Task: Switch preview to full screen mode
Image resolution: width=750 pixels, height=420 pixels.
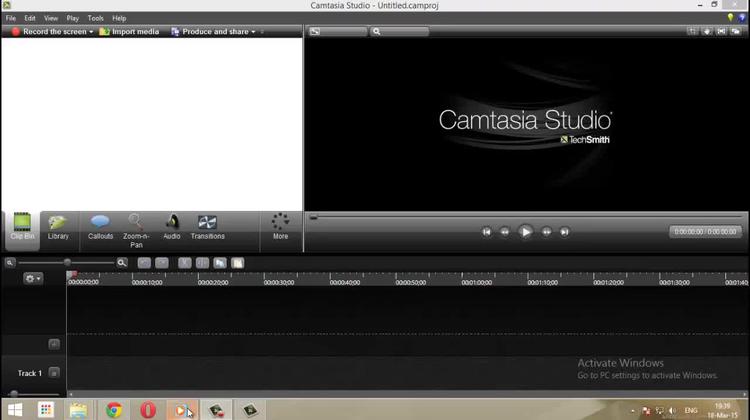Action: pyautogui.click(x=721, y=32)
